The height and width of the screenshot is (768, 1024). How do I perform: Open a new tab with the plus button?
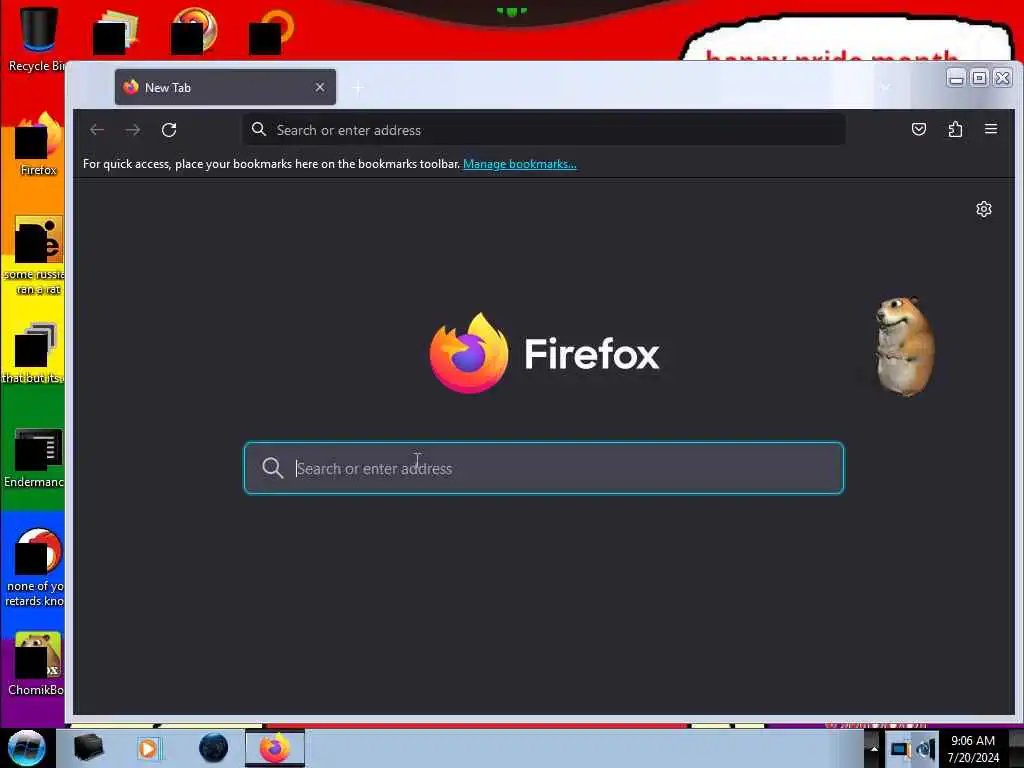tap(358, 88)
